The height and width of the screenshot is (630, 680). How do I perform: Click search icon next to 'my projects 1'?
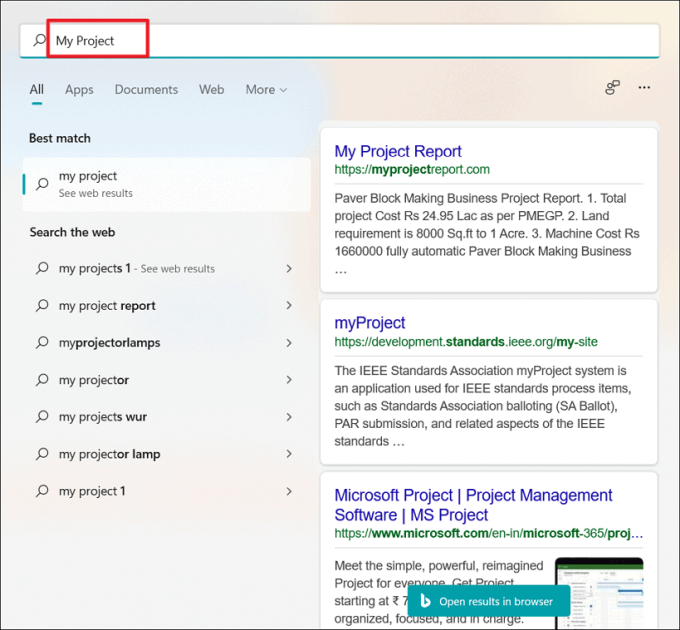click(x=42, y=268)
